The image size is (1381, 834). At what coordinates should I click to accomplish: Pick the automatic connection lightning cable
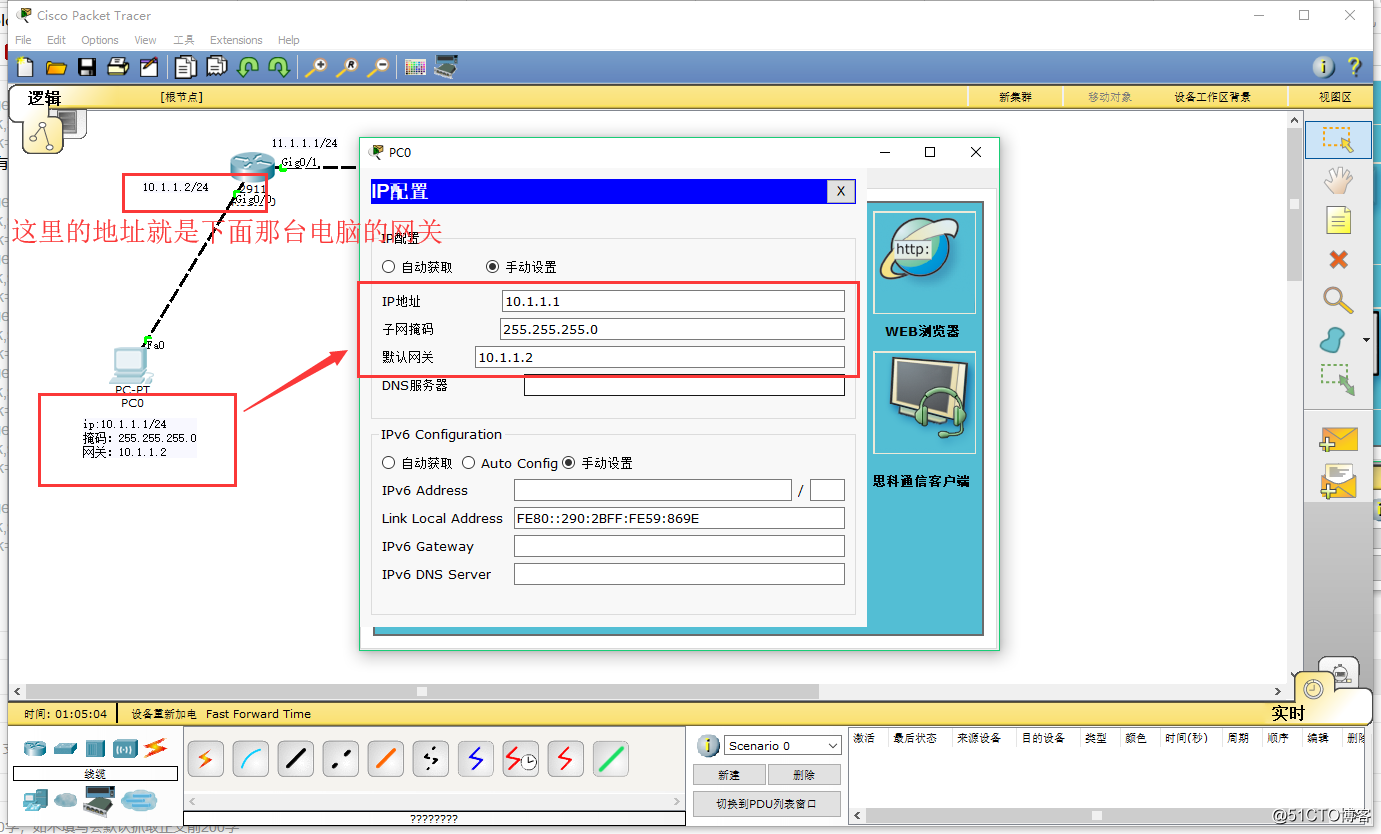(x=206, y=760)
